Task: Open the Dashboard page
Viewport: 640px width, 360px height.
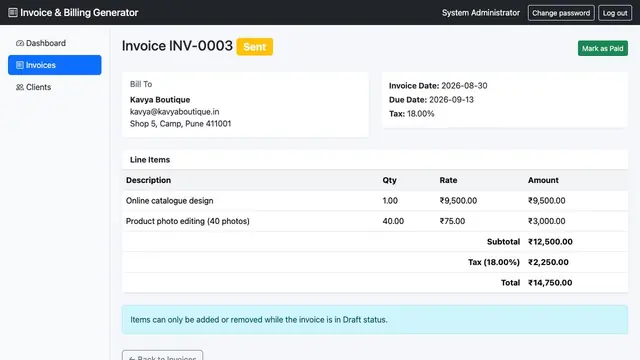Action: pyautogui.click(x=55, y=43)
